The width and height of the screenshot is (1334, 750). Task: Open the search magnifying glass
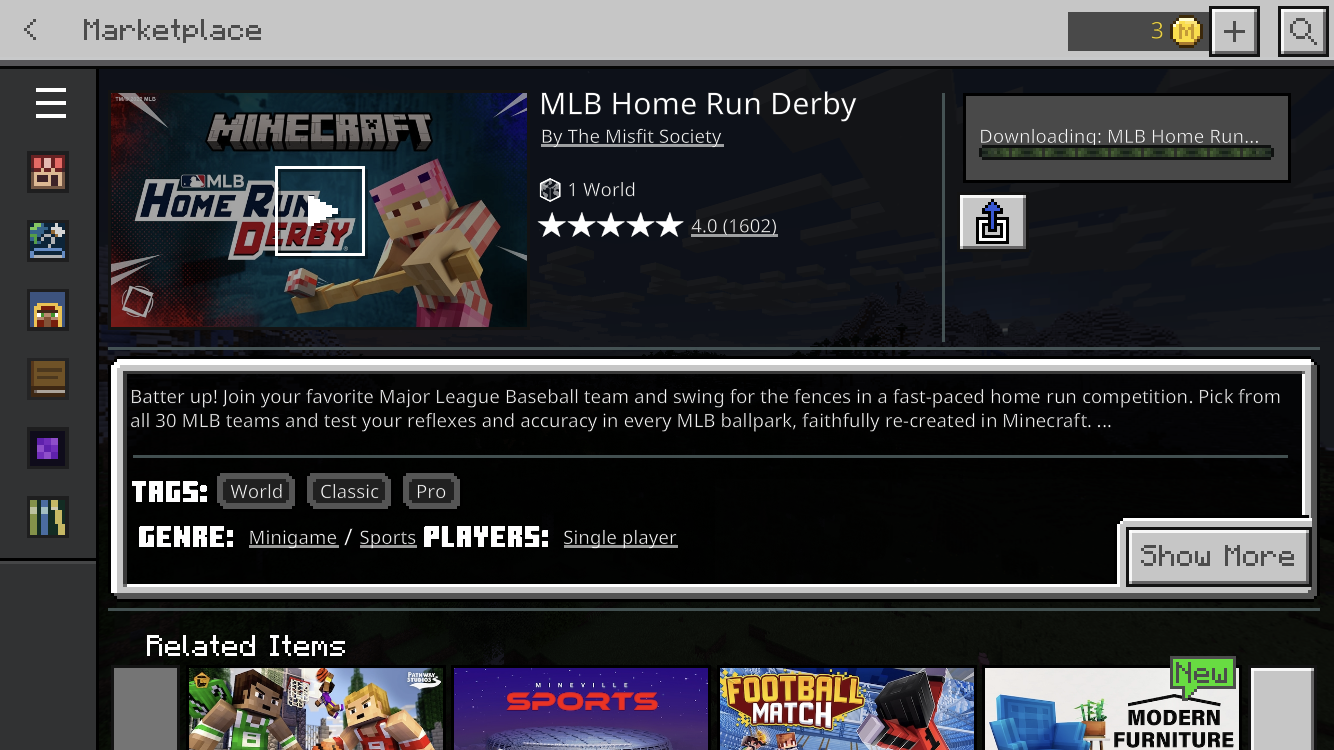[x=1303, y=31]
